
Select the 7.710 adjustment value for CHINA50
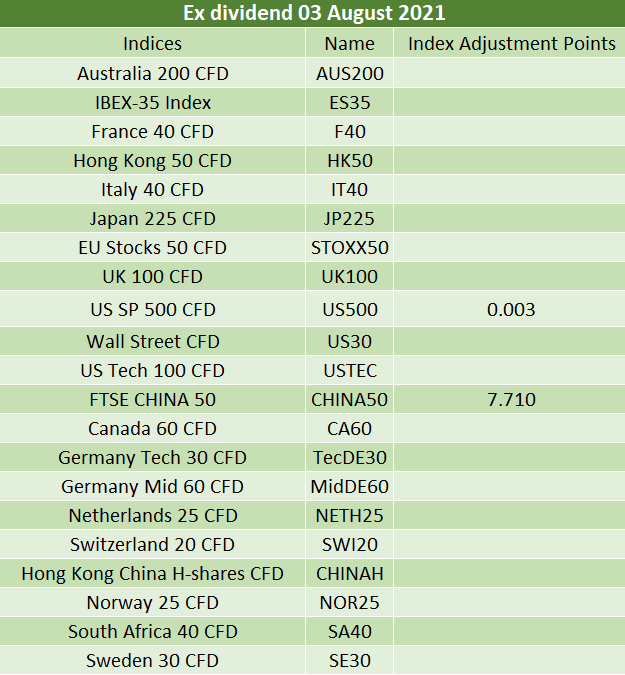pyautogui.click(x=511, y=399)
